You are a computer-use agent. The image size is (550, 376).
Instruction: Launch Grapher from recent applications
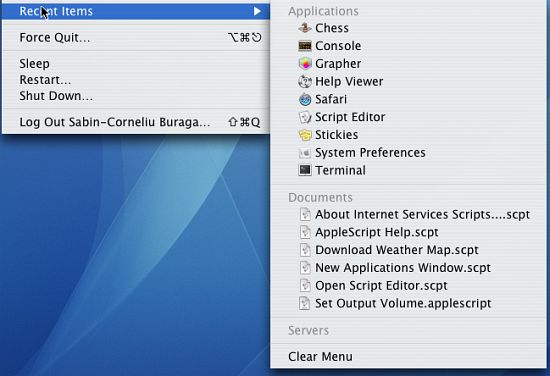pos(408,63)
